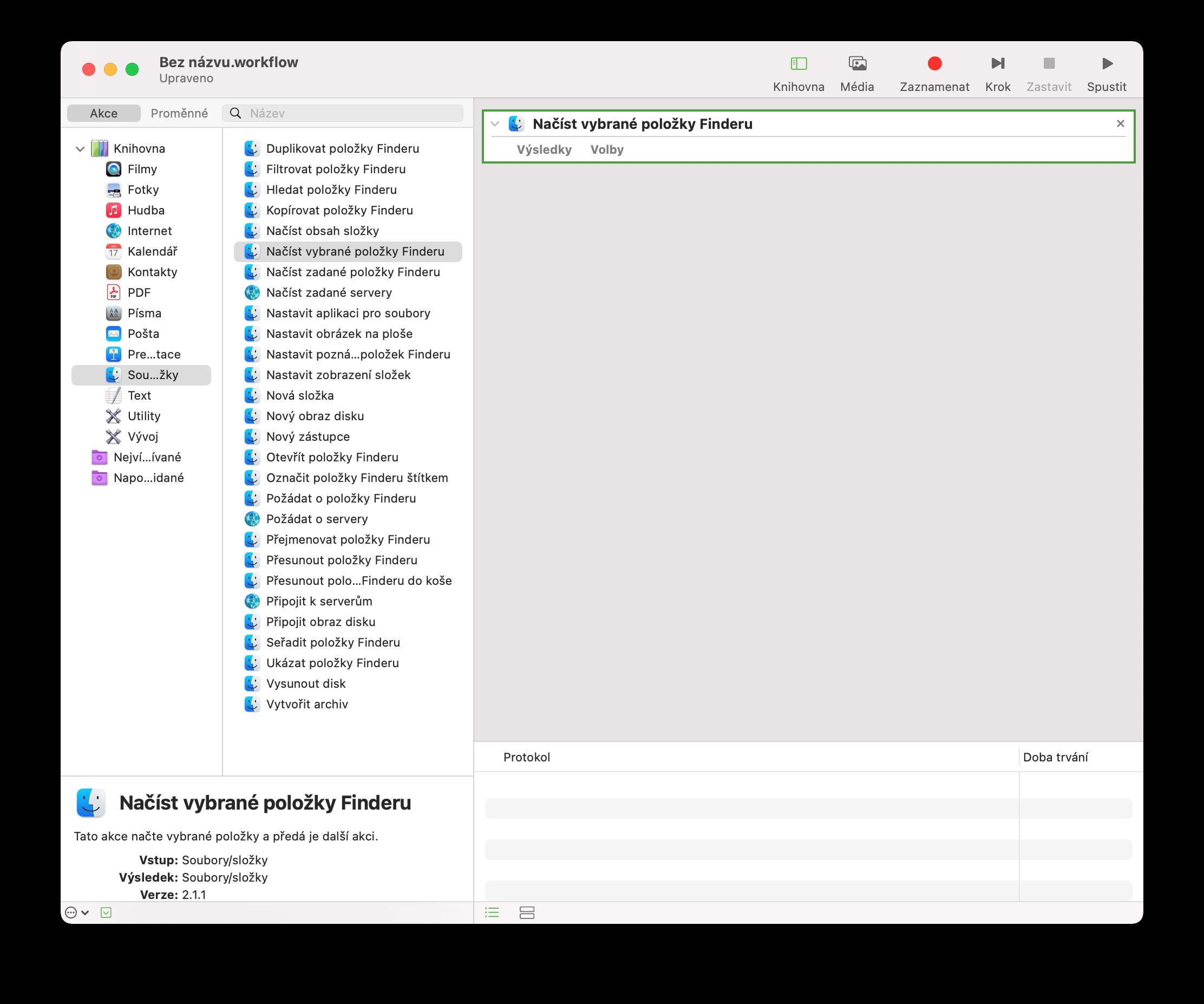Choose the Vytvořit archiv action
The image size is (1204, 1004).
307,704
